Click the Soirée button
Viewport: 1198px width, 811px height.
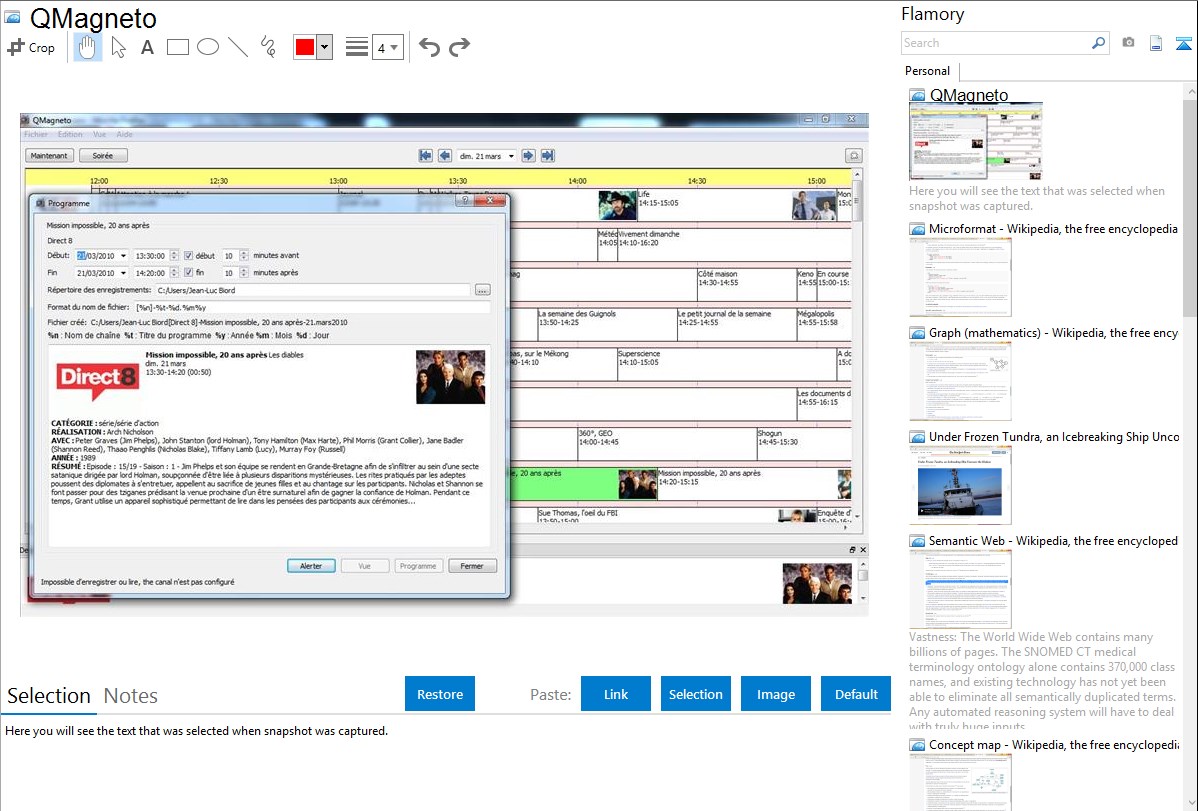tap(103, 156)
